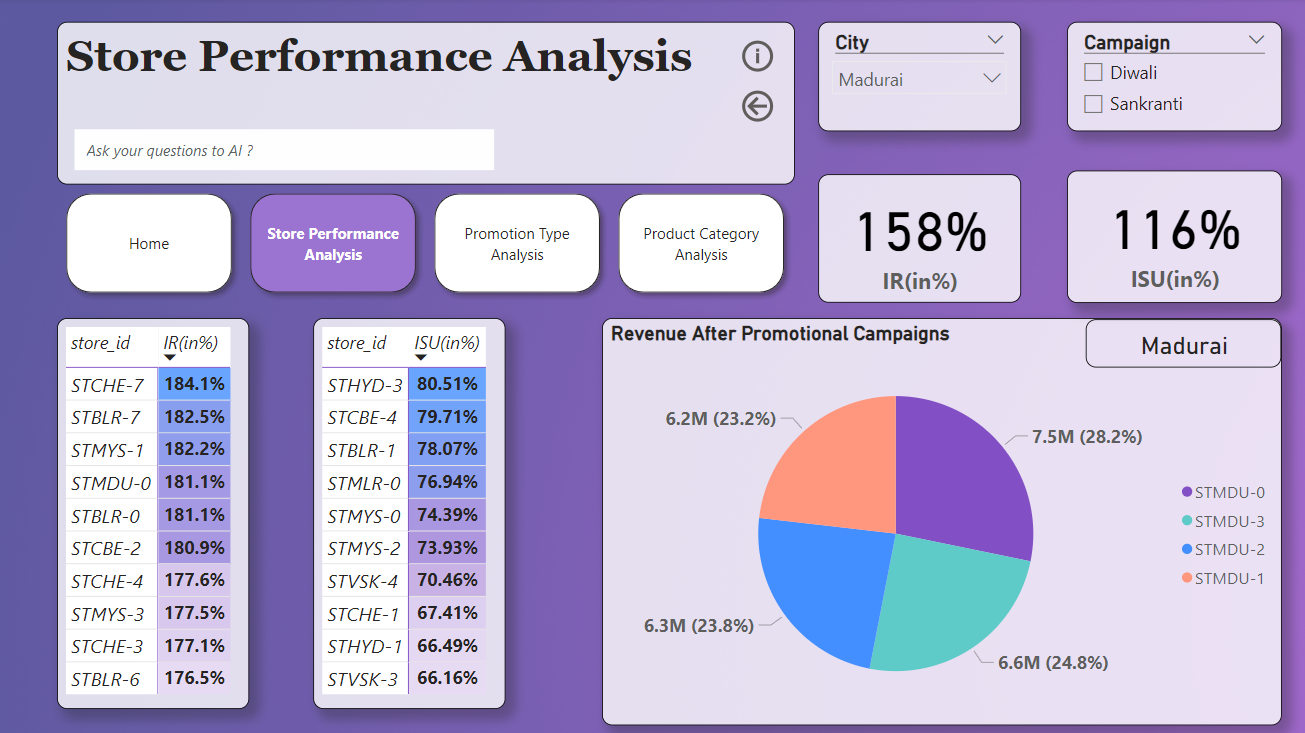Go to the Home page
The image size is (1305, 733).
click(x=149, y=244)
